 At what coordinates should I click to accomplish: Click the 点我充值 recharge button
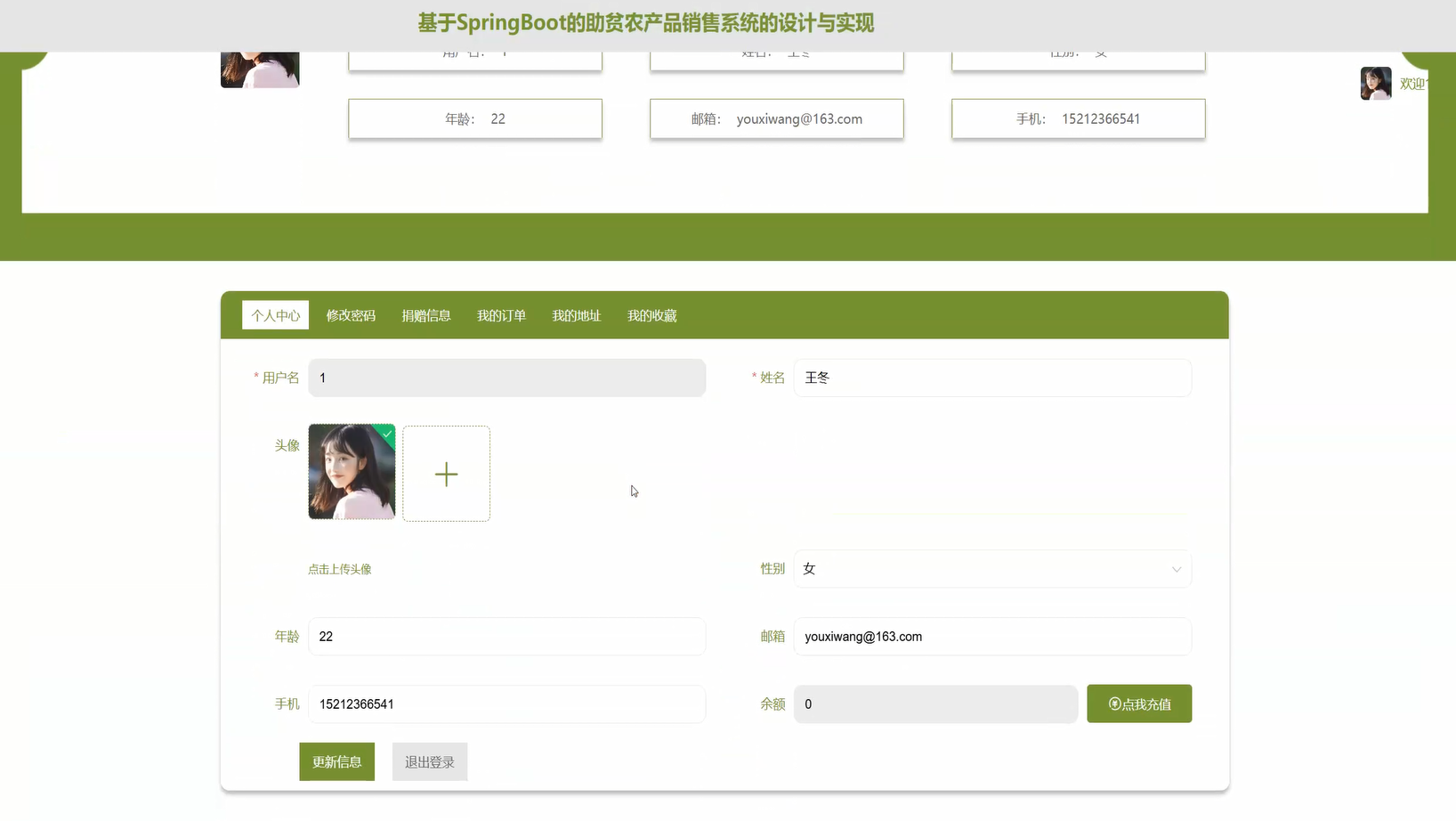coord(1139,703)
